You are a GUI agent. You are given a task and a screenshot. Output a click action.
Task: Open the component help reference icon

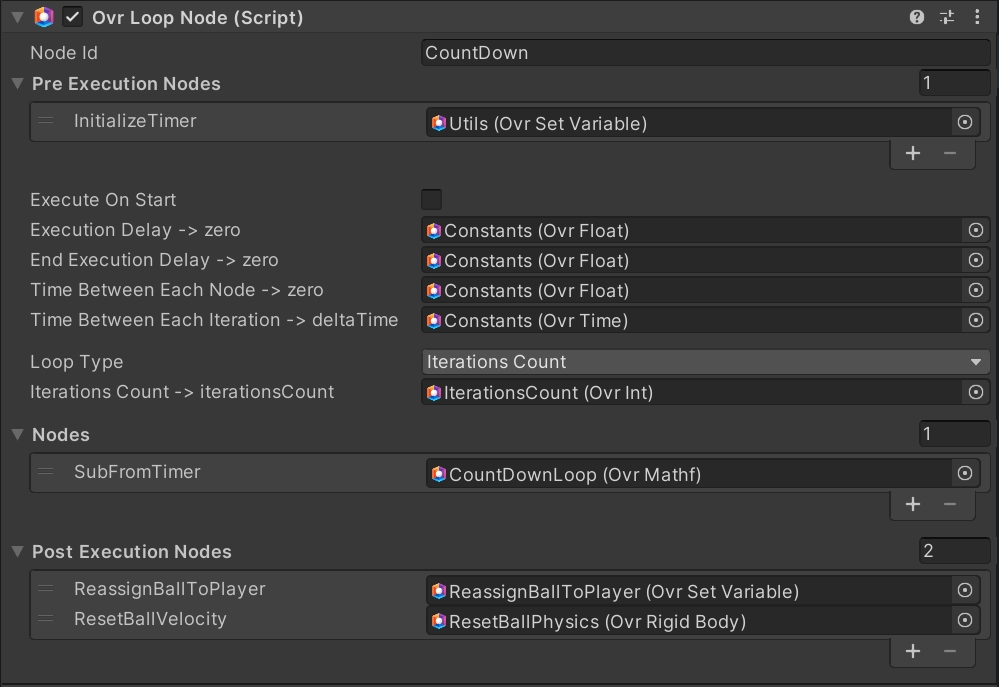point(917,17)
